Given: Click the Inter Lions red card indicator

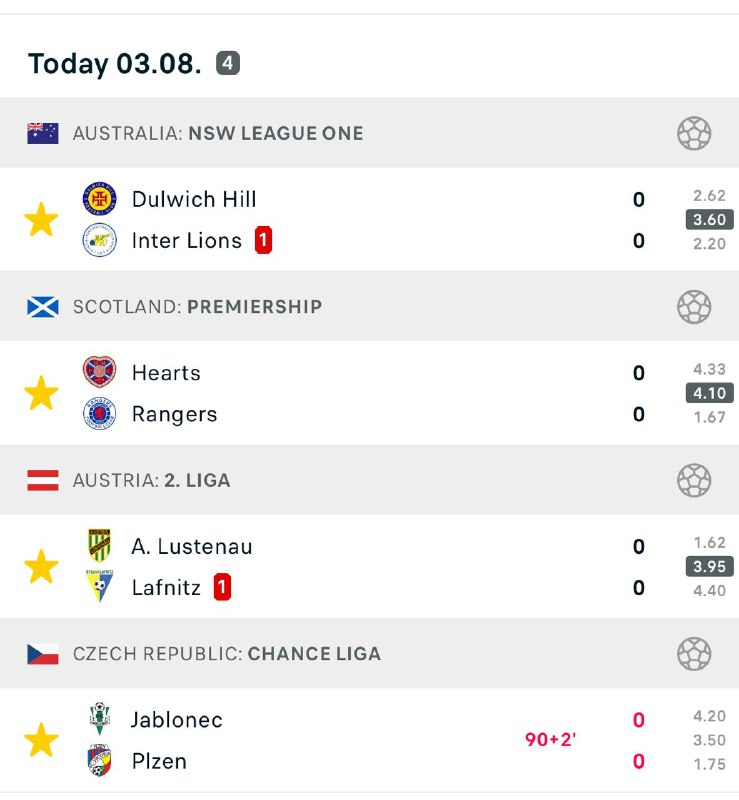Looking at the screenshot, I should coord(263,241).
